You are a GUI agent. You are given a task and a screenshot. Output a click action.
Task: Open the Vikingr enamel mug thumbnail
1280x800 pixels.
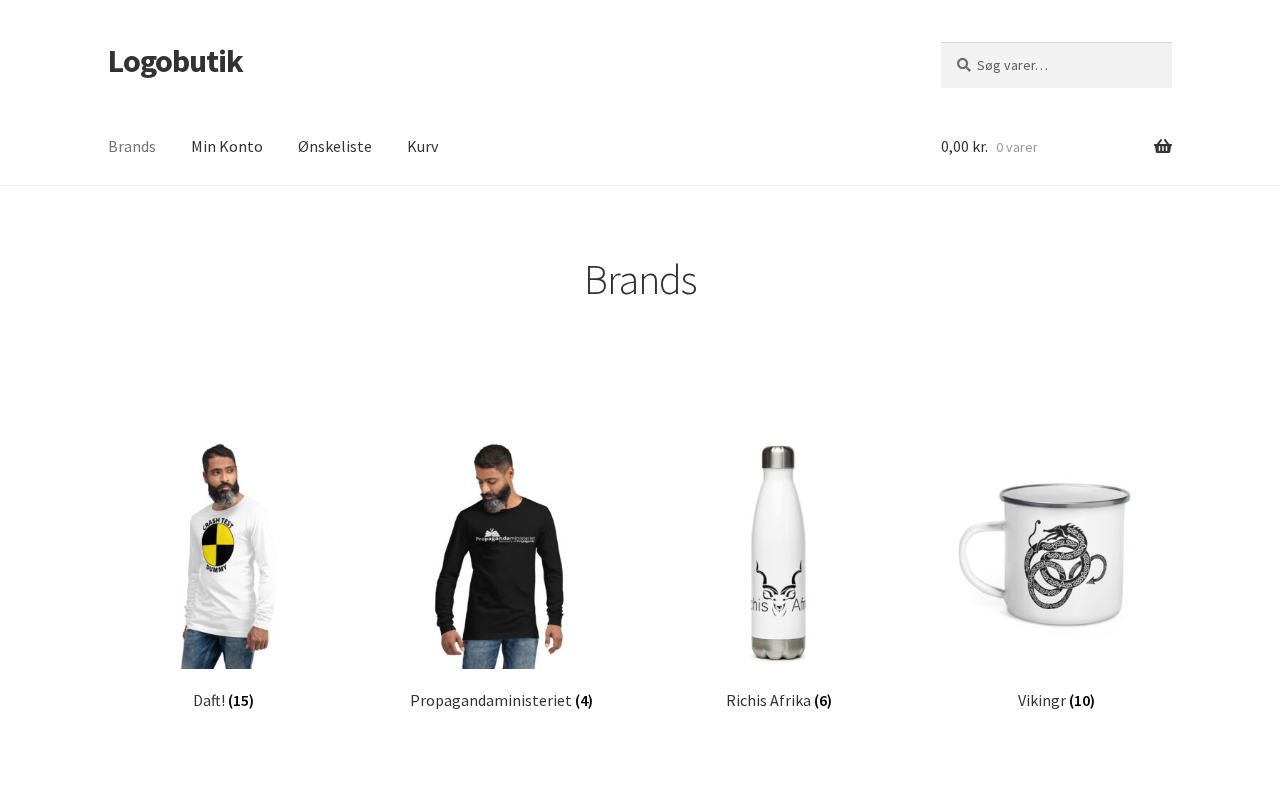click(1056, 555)
